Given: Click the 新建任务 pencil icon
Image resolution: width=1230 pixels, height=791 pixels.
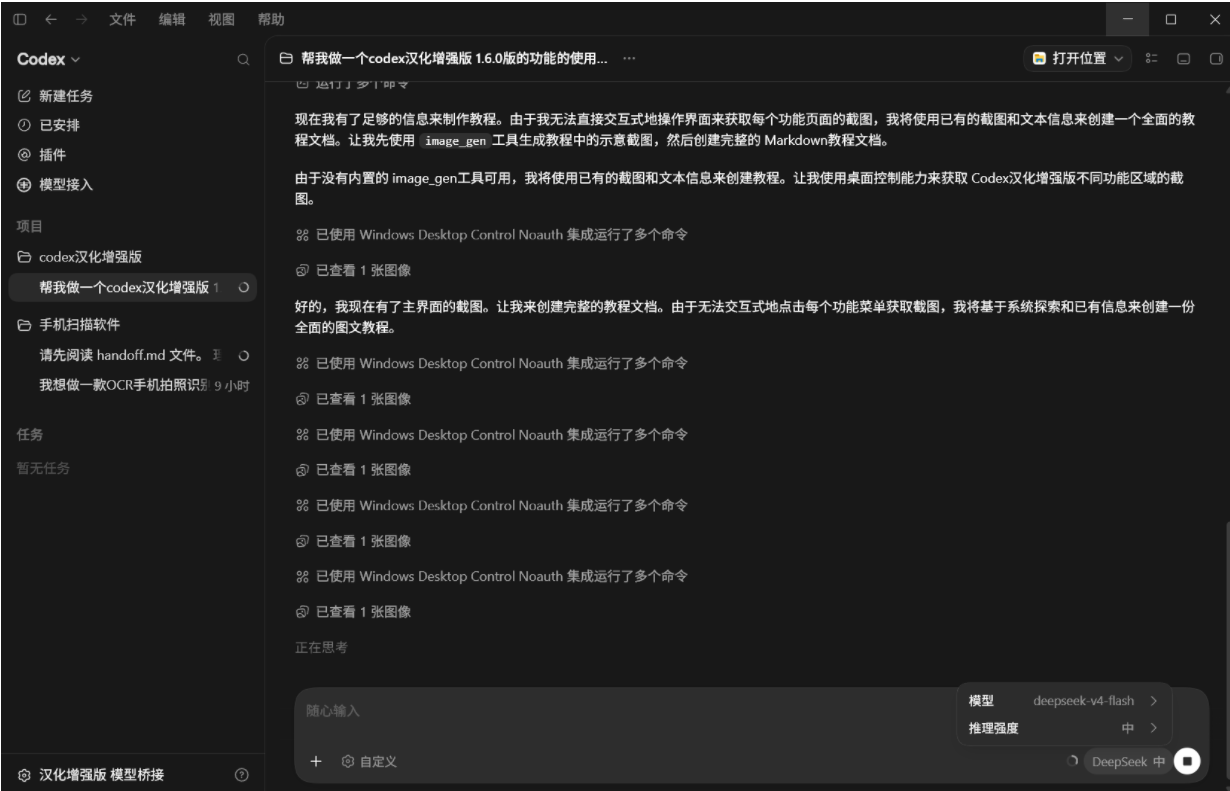Looking at the screenshot, I should coord(25,96).
